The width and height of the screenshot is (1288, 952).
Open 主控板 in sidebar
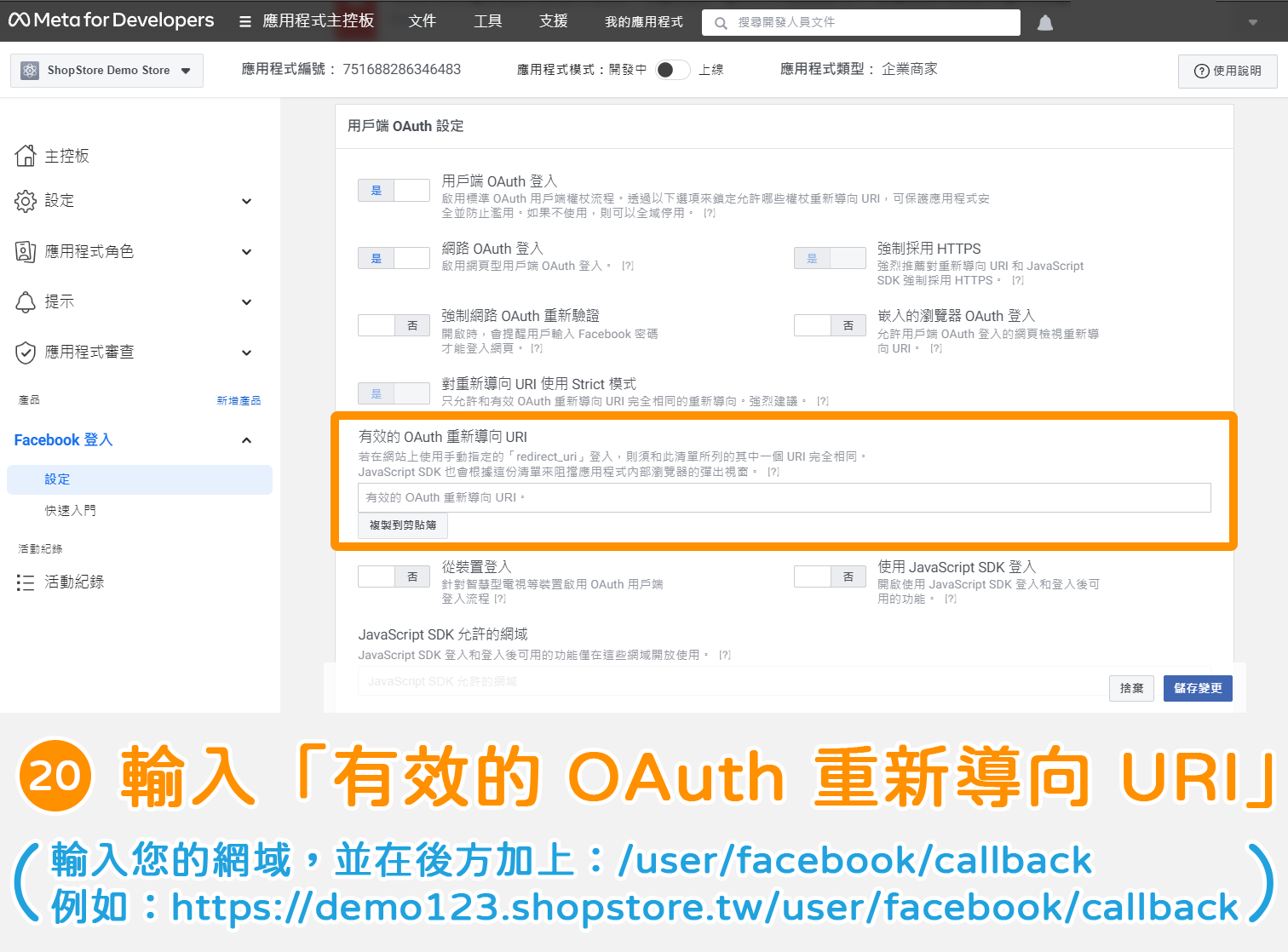point(66,156)
